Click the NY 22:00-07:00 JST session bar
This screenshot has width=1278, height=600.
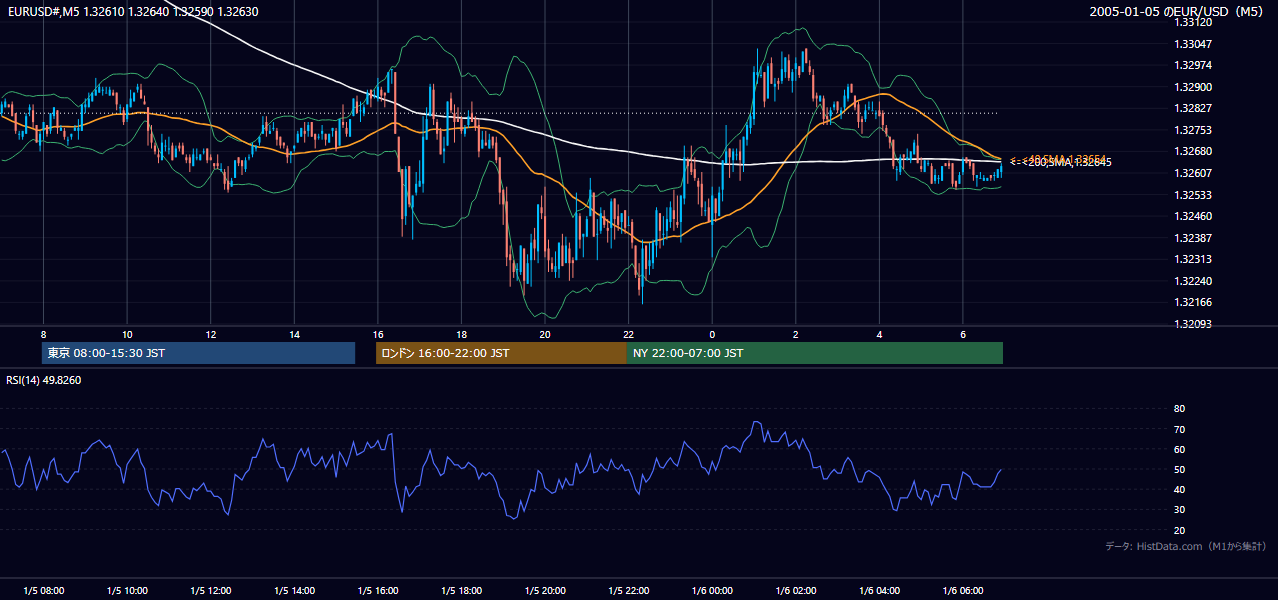tap(815, 353)
